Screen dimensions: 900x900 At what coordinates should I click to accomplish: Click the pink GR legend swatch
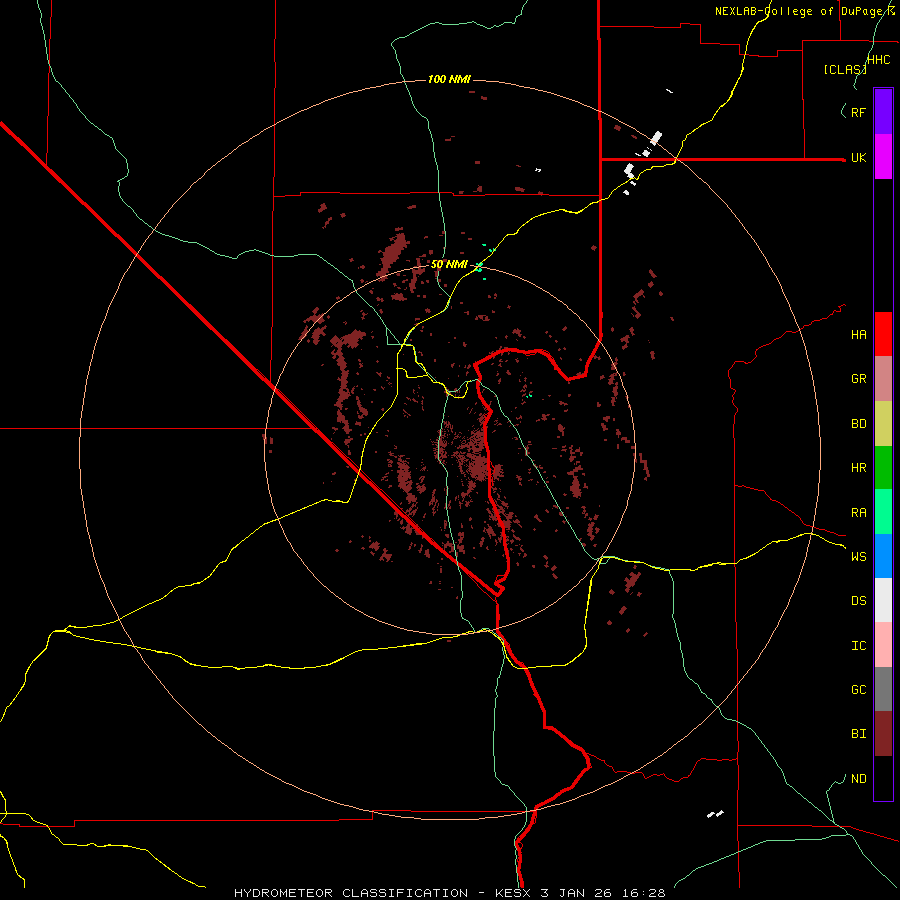pyautogui.click(x=883, y=379)
